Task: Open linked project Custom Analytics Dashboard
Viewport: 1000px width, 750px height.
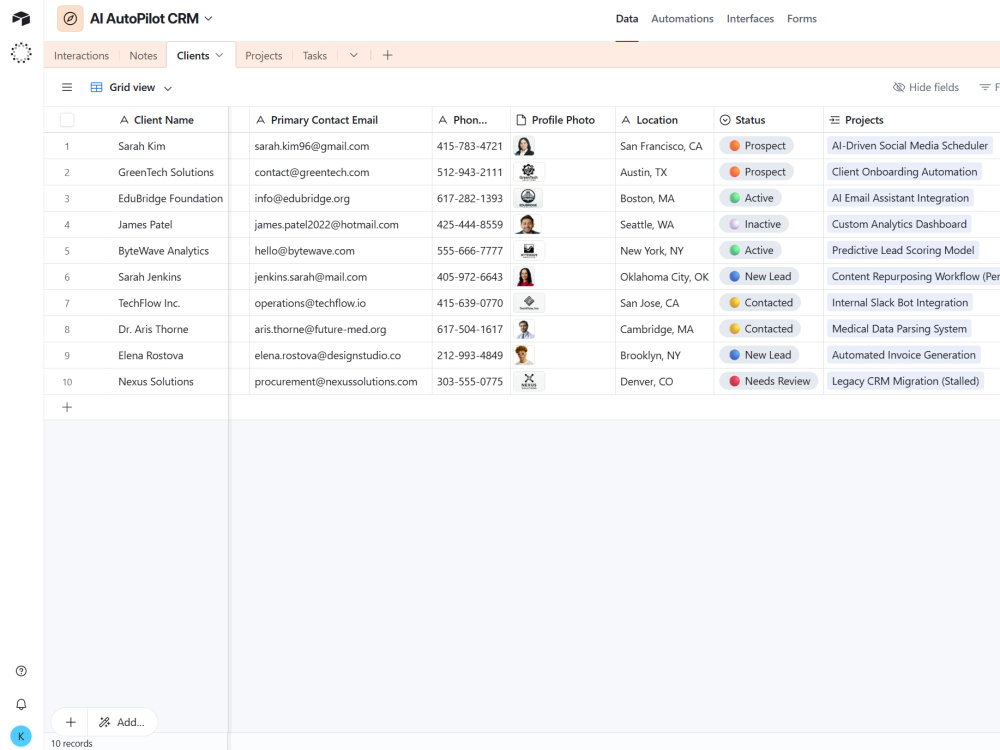Action: (899, 224)
